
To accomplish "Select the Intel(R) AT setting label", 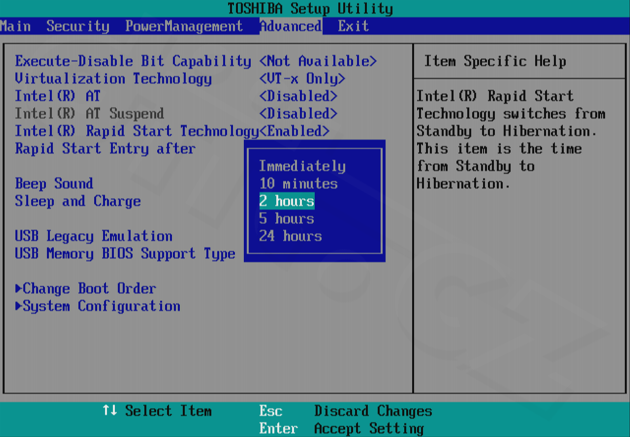I will point(57,96).
